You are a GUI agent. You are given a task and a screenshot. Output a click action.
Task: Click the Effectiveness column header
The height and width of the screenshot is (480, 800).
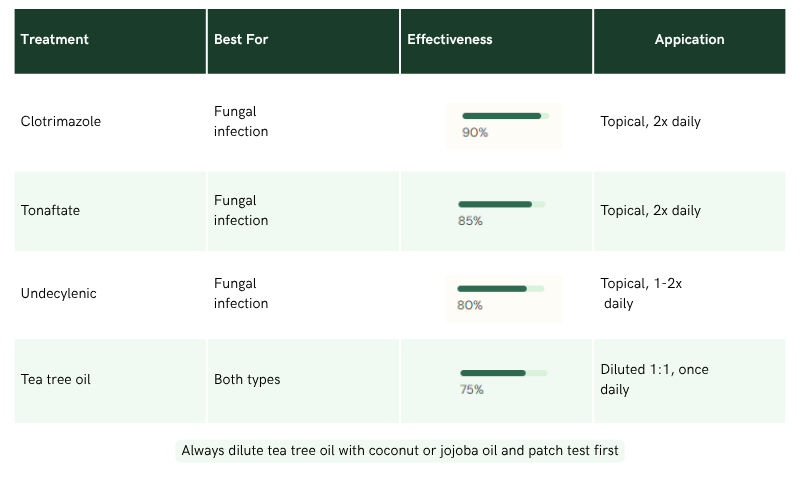[450, 40]
